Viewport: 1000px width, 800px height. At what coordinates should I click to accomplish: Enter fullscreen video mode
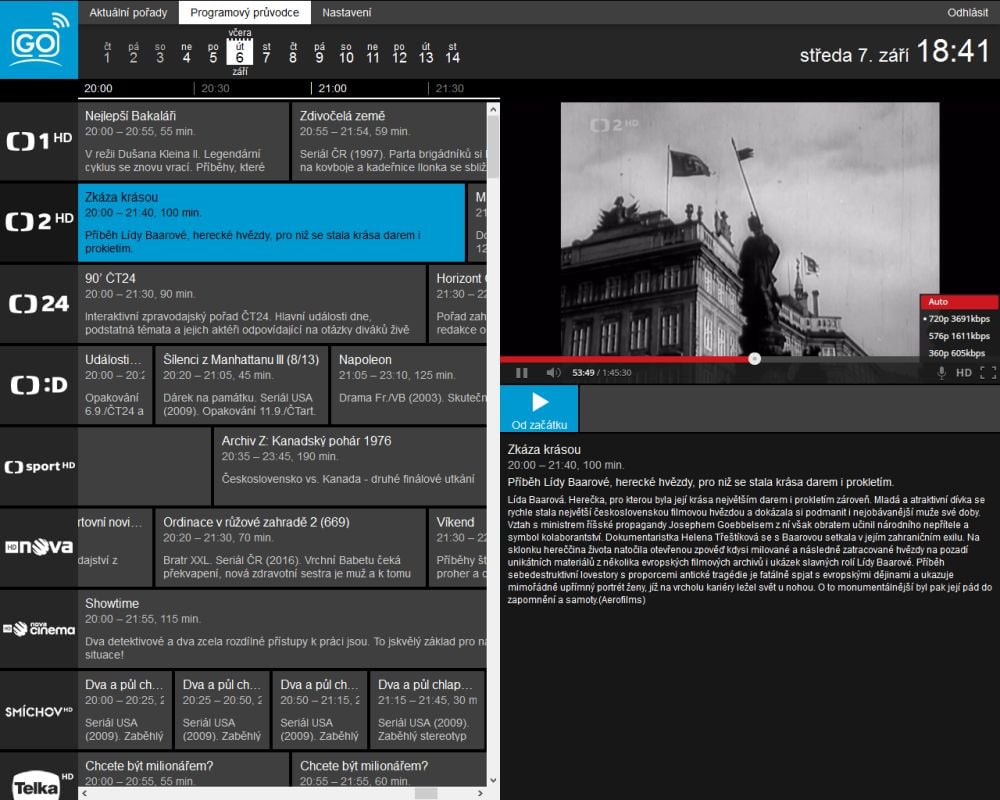(x=988, y=373)
